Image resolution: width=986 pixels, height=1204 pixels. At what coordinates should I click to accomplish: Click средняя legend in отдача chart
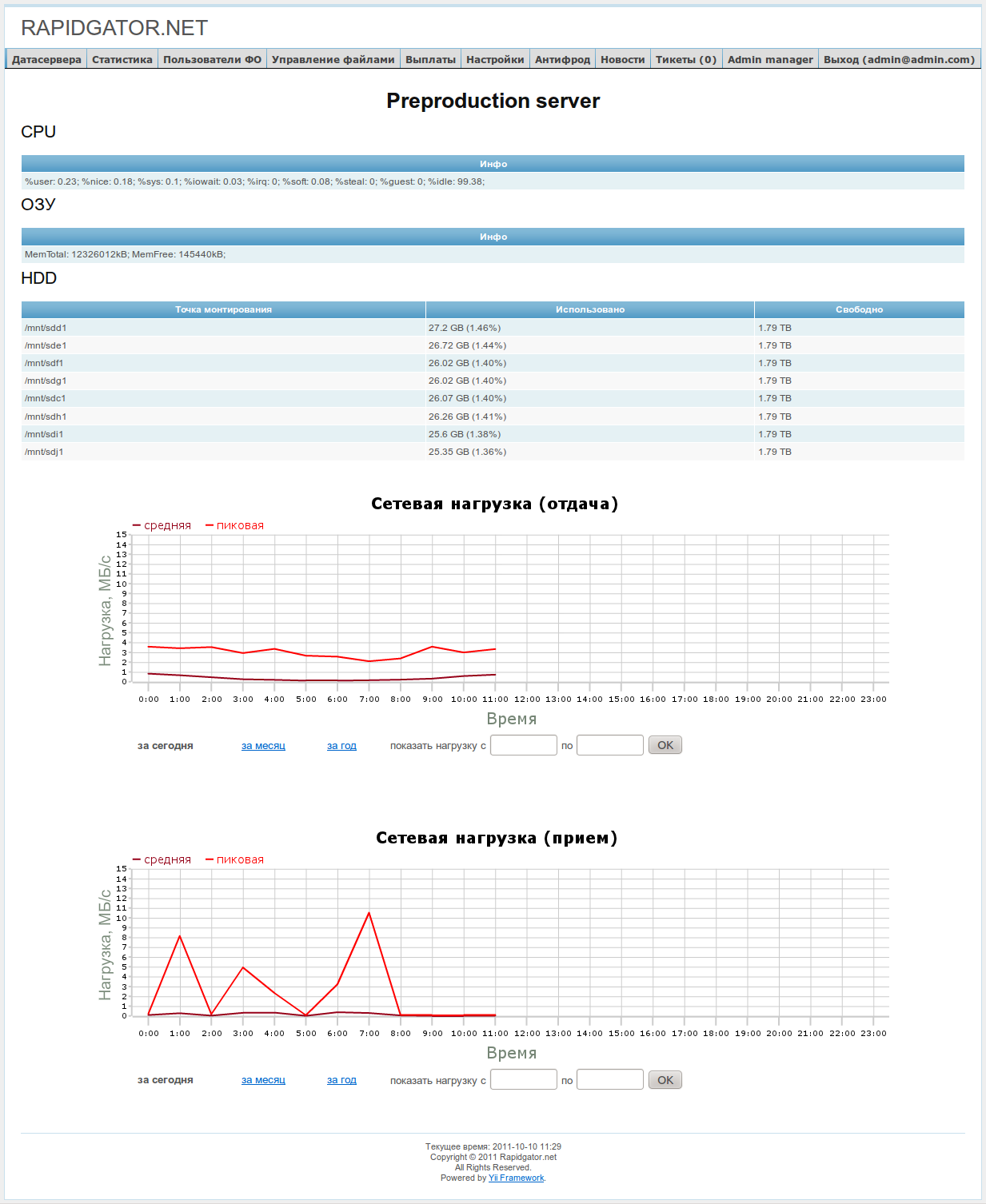(x=162, y=525)
